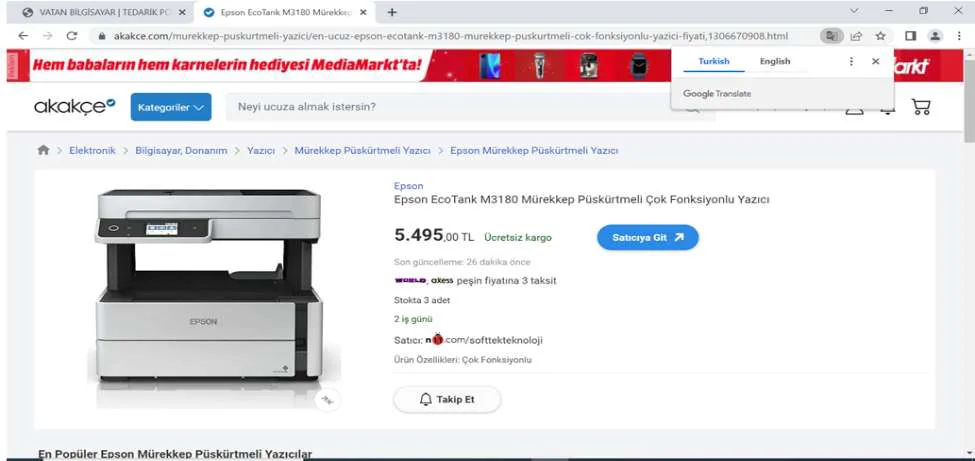The image size is (975, 461).
Task: Expand the Kategoriler dropdown
Action: (171, 107)
